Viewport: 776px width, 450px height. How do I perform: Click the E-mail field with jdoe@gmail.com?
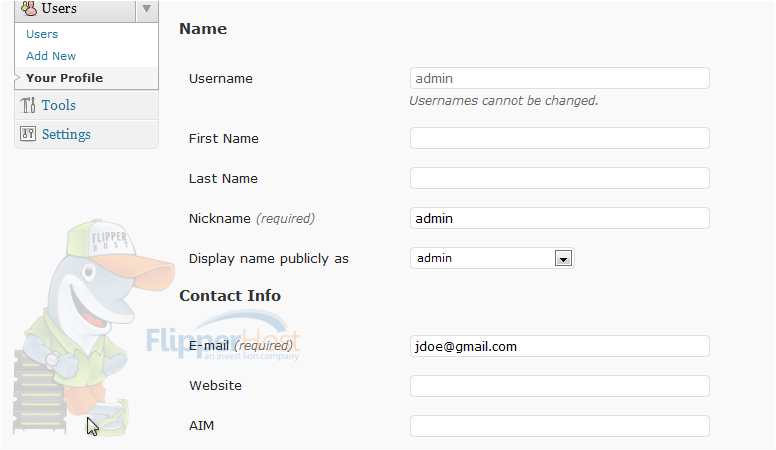point(560,346)
